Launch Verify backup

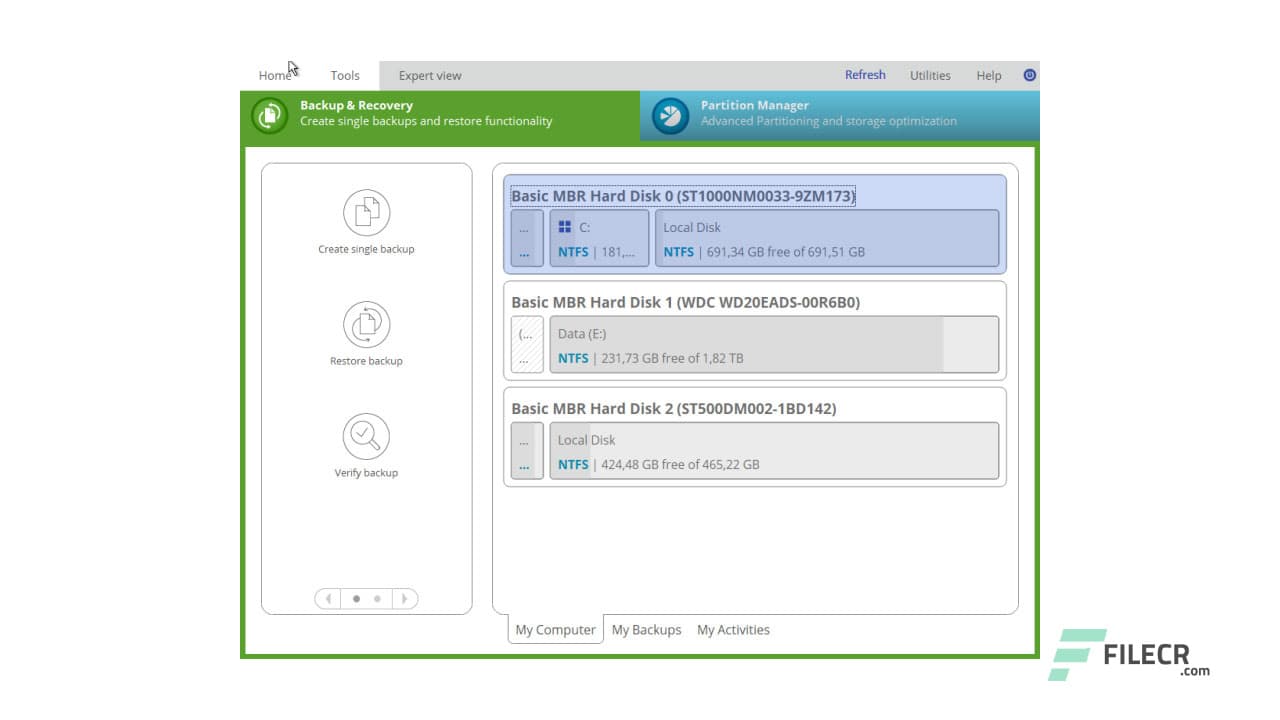[366, 435]
